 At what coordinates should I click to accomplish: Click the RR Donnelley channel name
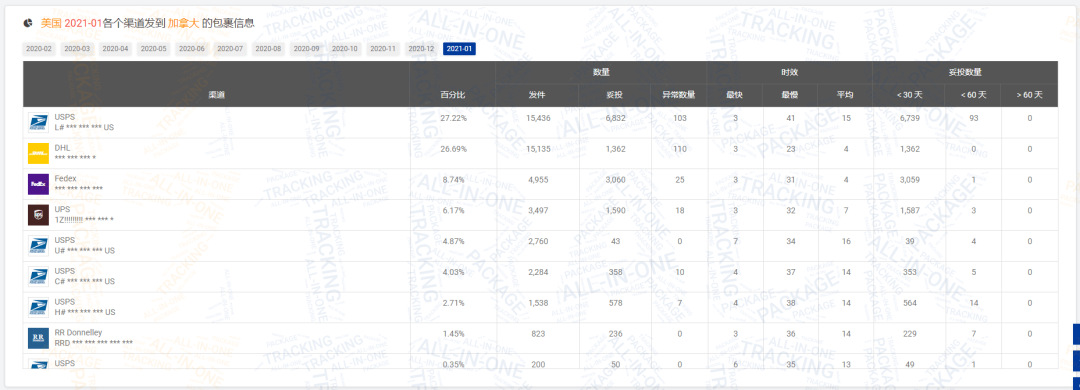click(x=79, y=332)
